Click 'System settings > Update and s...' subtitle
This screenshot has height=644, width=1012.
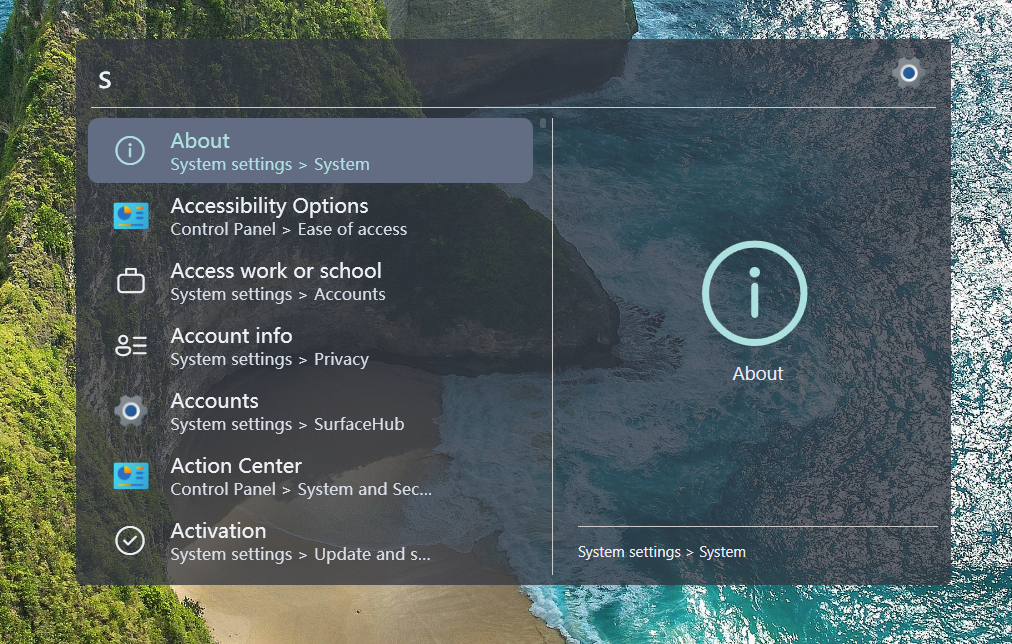click(300, 554)
